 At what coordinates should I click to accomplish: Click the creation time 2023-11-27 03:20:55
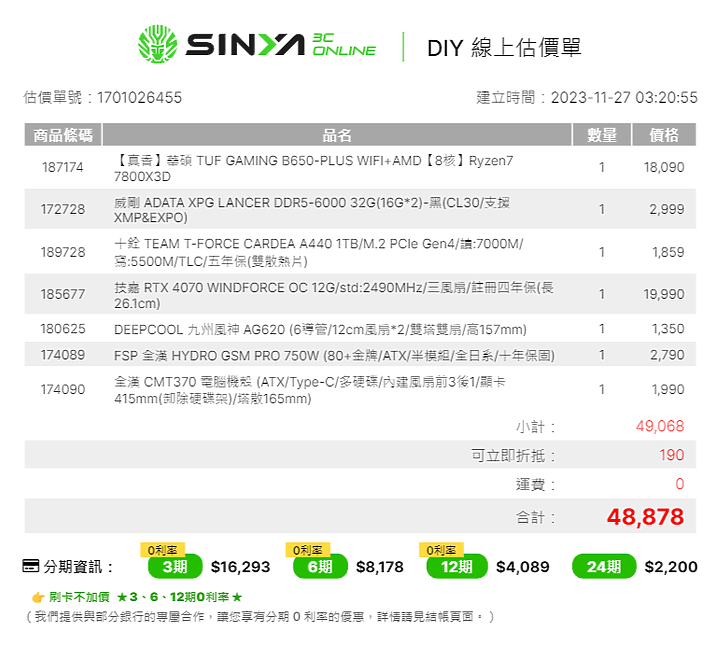point(624,97)
